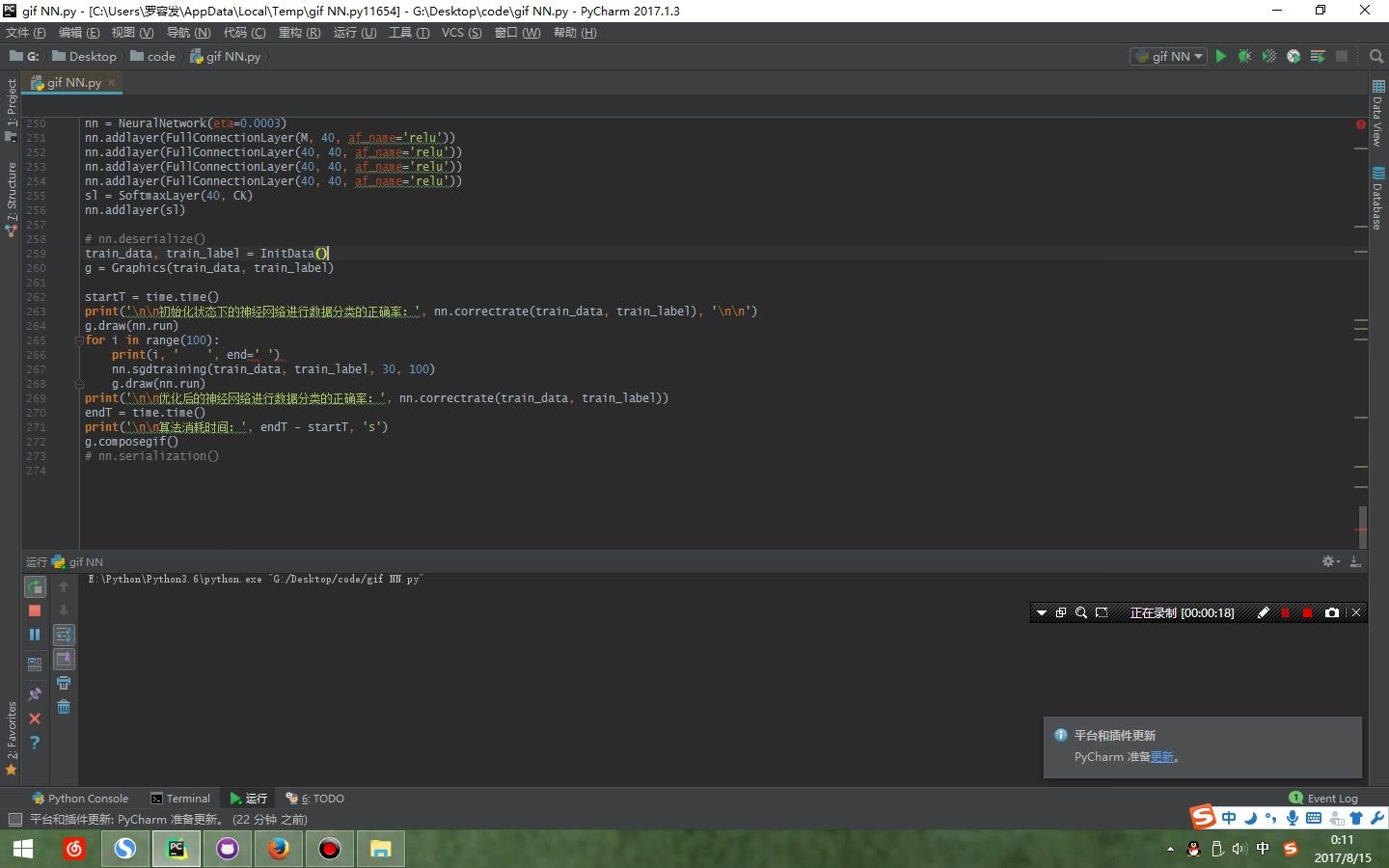Pause the screen recording
This screenshot has height=868, width=1389.
pyautogui.click(x=1285, y=612)
